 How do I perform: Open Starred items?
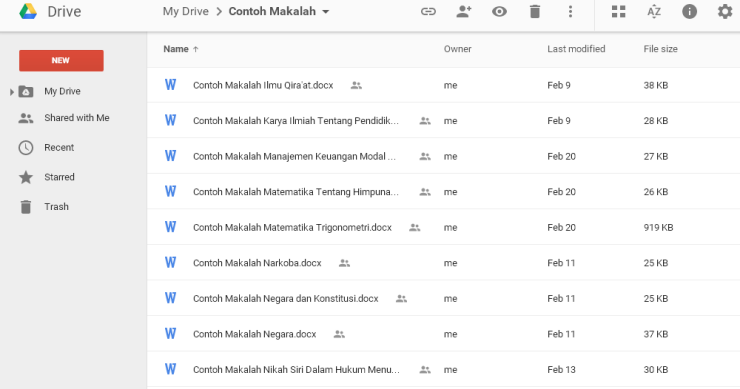[59, 177]
